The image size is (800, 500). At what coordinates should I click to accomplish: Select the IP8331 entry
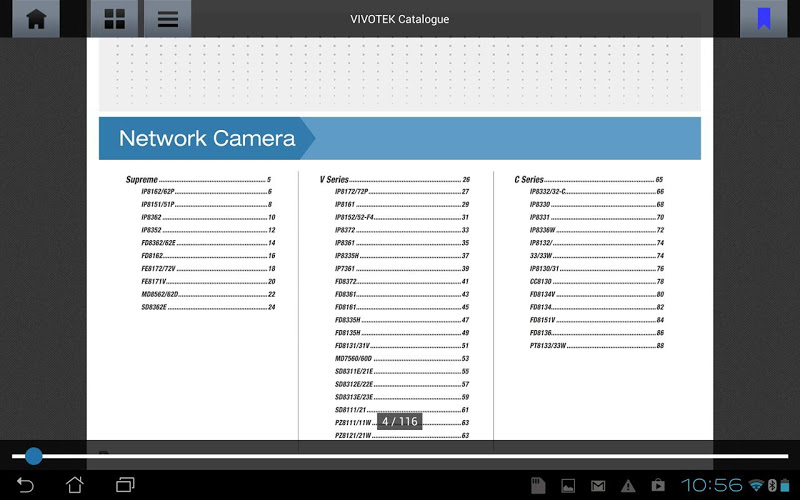[x=596, y=217]
